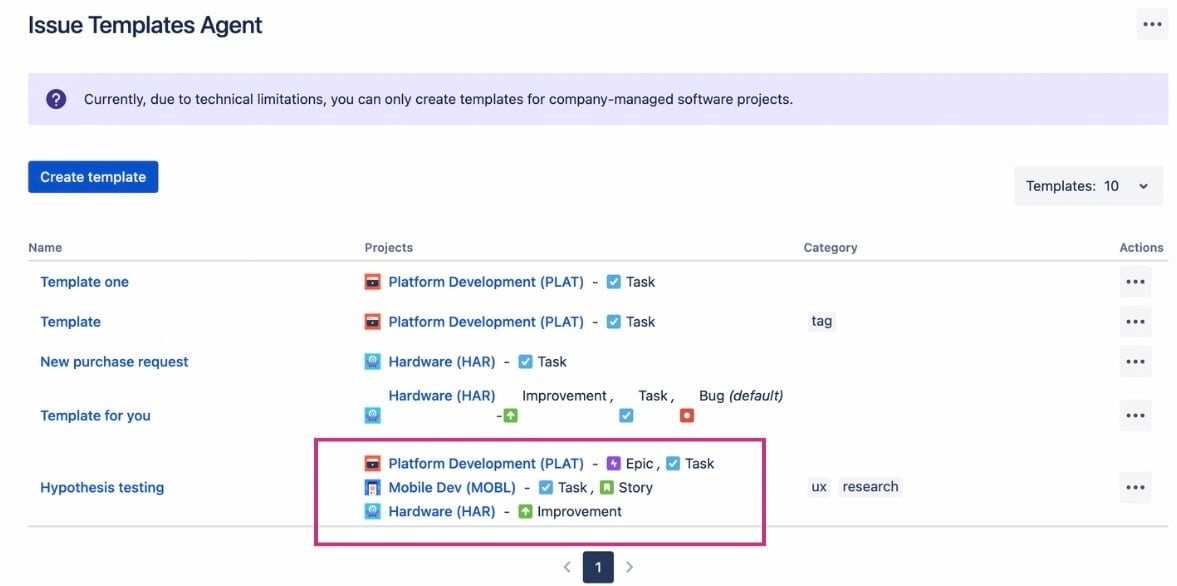
Task: Open the Templates count dropdown
Action: [1088, 185]
